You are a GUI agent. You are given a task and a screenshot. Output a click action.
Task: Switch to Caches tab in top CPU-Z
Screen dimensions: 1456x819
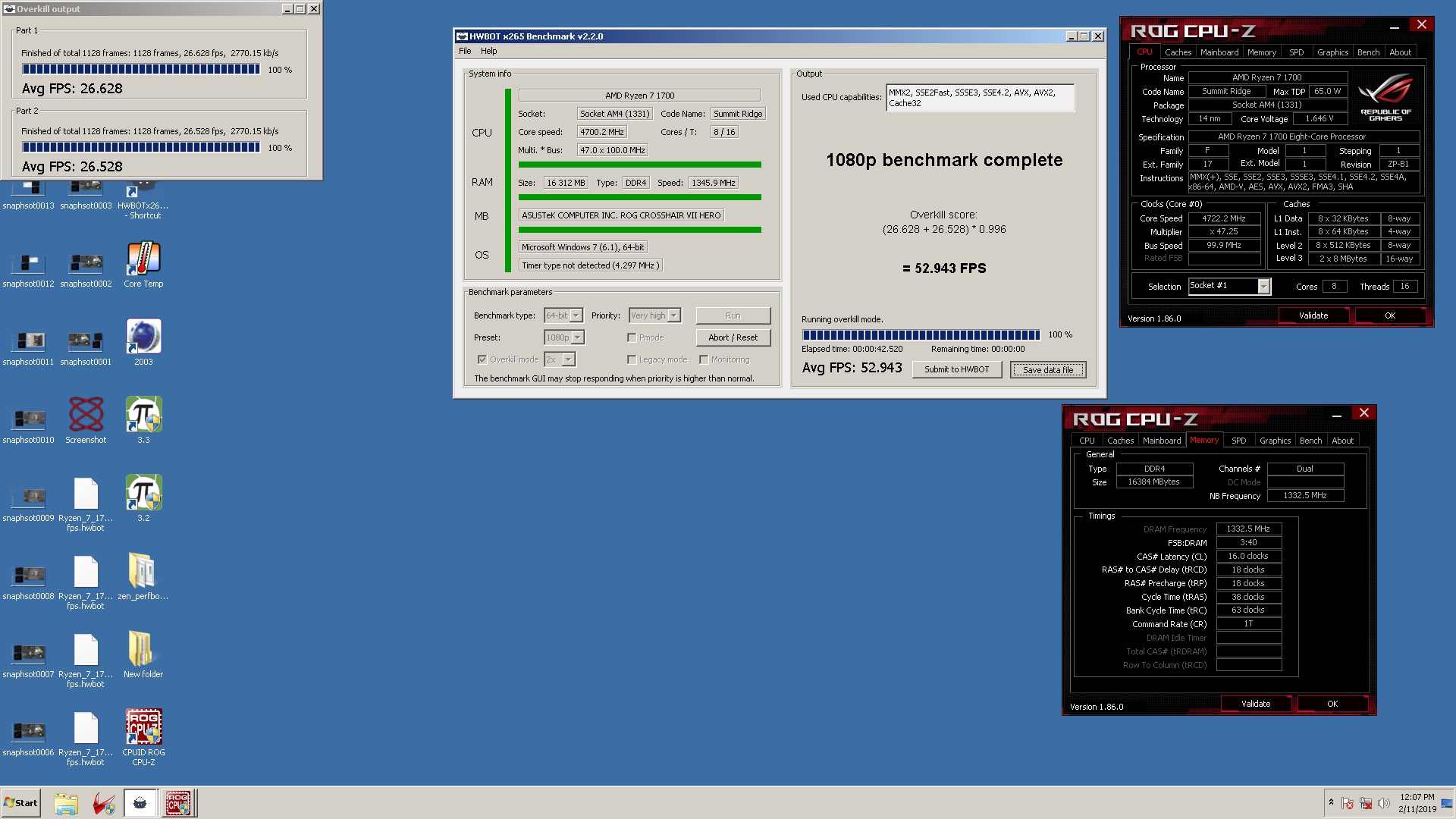pos(1178,52)
